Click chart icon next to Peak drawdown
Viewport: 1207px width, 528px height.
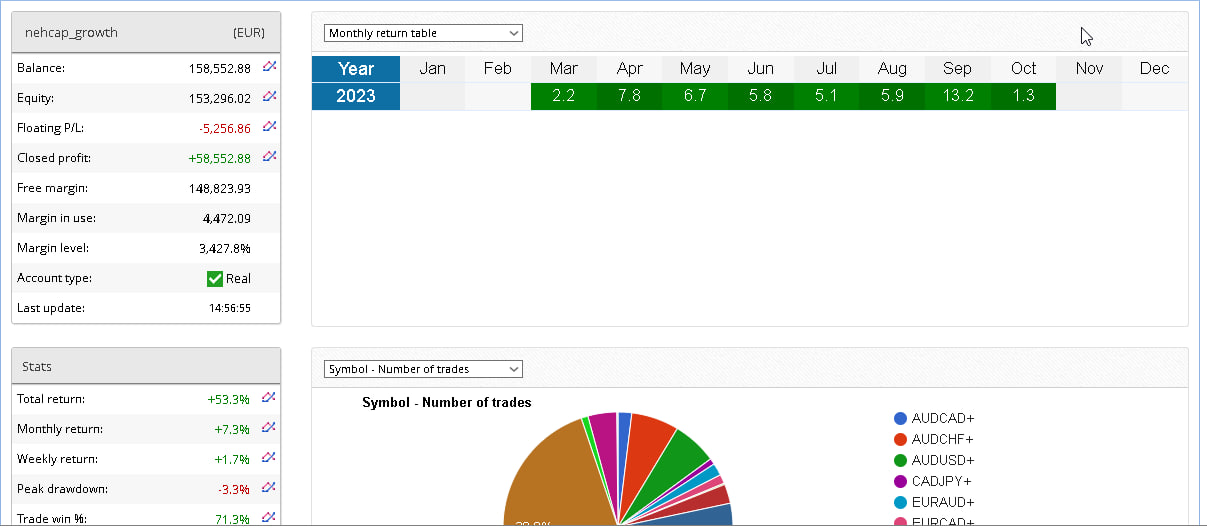click(268, 488)
